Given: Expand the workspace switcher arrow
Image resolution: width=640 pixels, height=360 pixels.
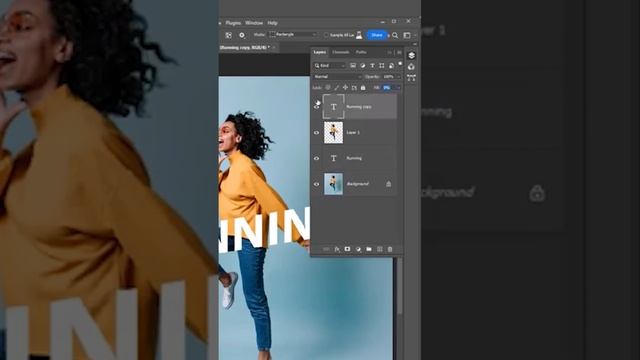Looking at the screenshot, I should tap(415, 36).
